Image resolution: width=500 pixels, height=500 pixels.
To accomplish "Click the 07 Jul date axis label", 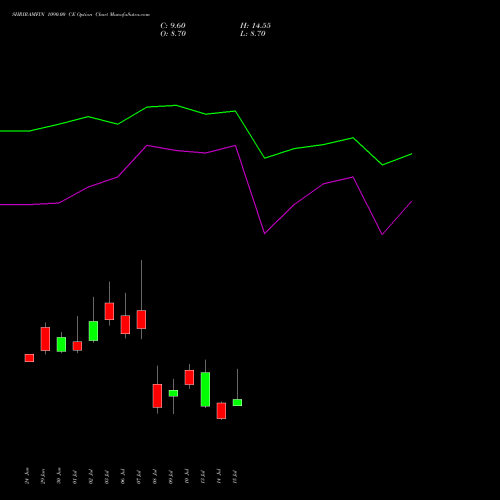I will 139,477.
